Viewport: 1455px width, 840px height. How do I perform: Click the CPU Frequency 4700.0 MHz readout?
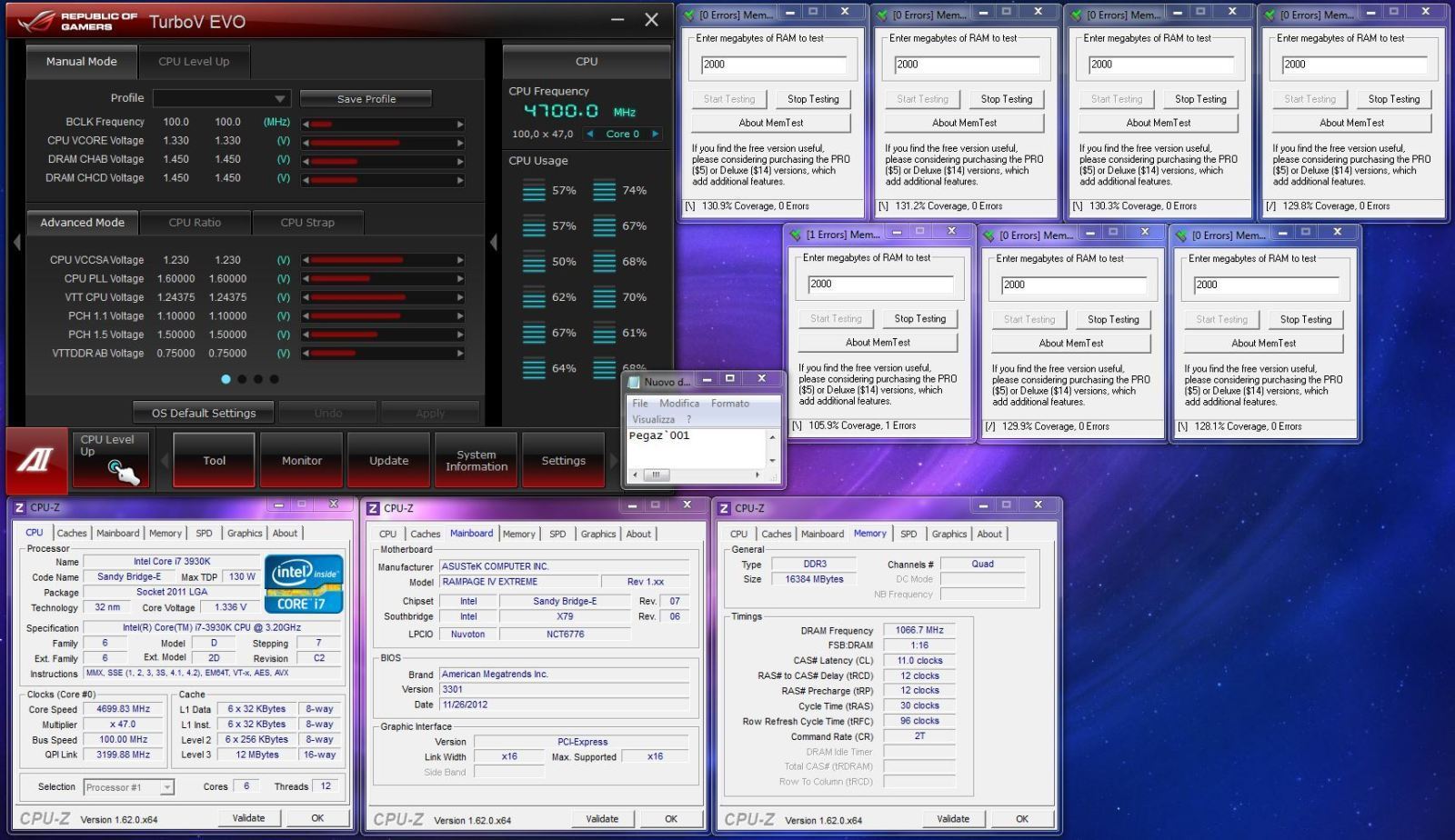pyautogui.click(x=579, y=112)
